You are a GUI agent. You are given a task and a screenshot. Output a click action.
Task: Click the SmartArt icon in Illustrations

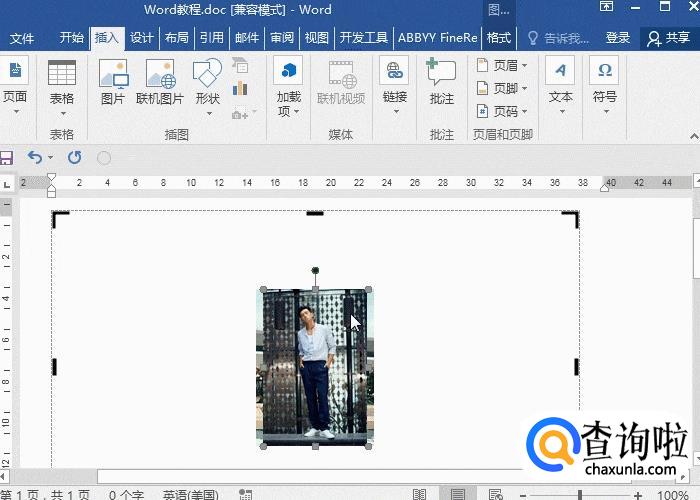[240, 65]
